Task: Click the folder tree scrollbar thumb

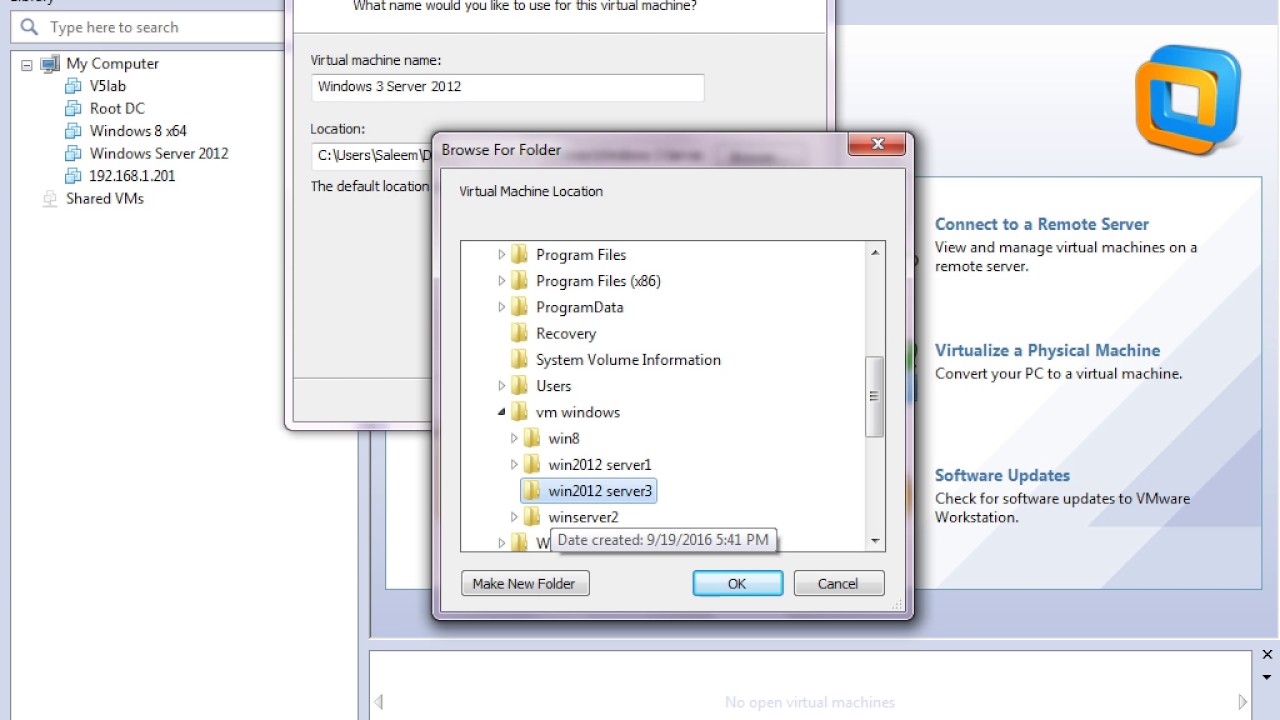Action: [x=875, y=396]
